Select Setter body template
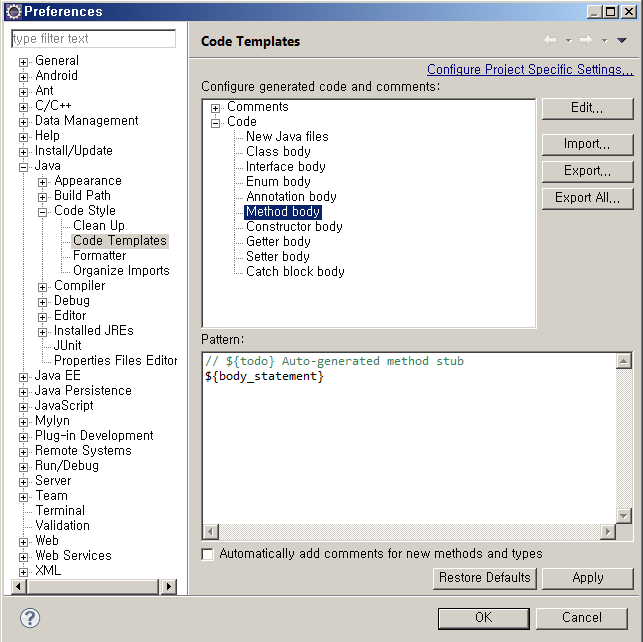 pos(278,257)
